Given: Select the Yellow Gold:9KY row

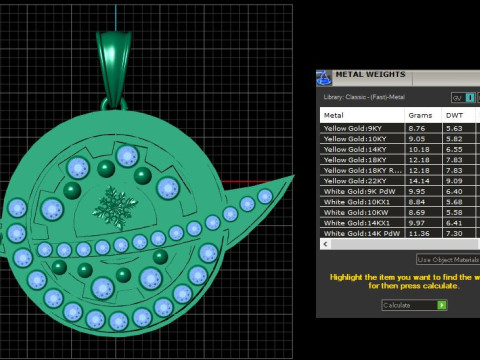Looking at the screenshot, I should coord(399,128).
